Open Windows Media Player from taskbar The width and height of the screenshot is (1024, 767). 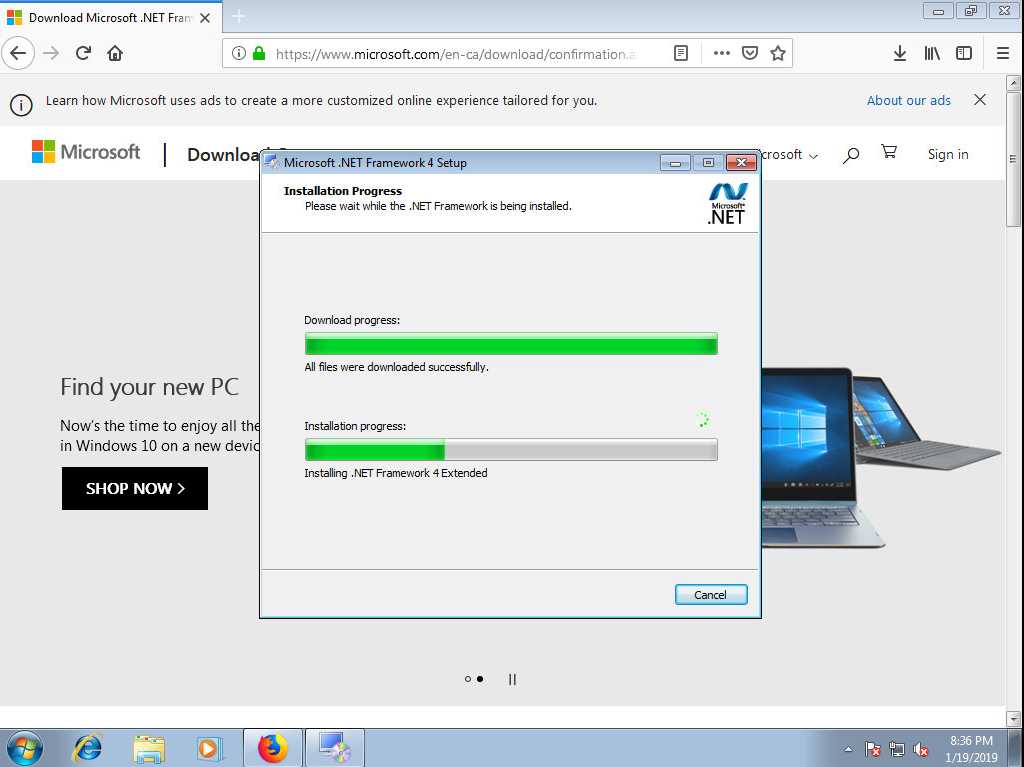(210, 748)
